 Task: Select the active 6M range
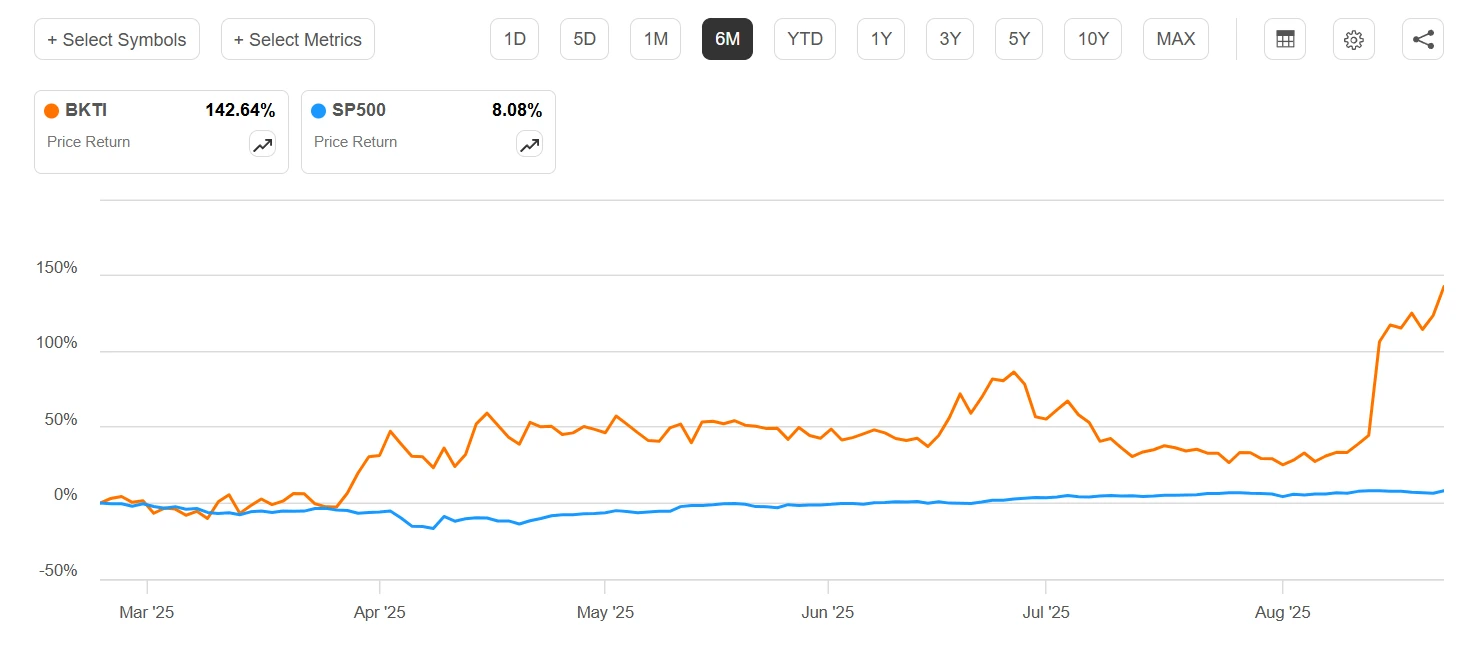[727, 40]
